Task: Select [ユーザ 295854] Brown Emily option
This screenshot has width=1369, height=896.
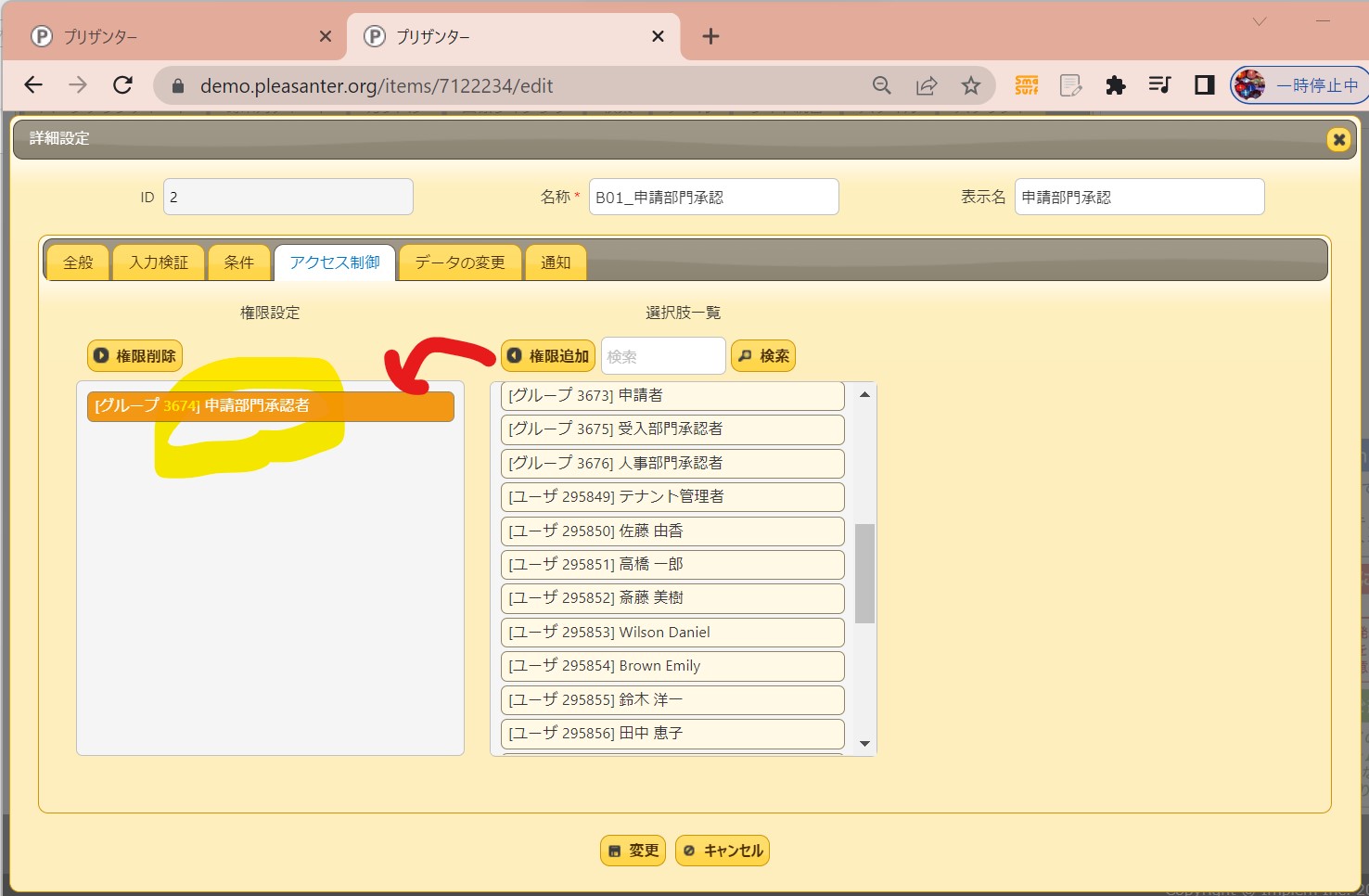Action: point(673,666)
